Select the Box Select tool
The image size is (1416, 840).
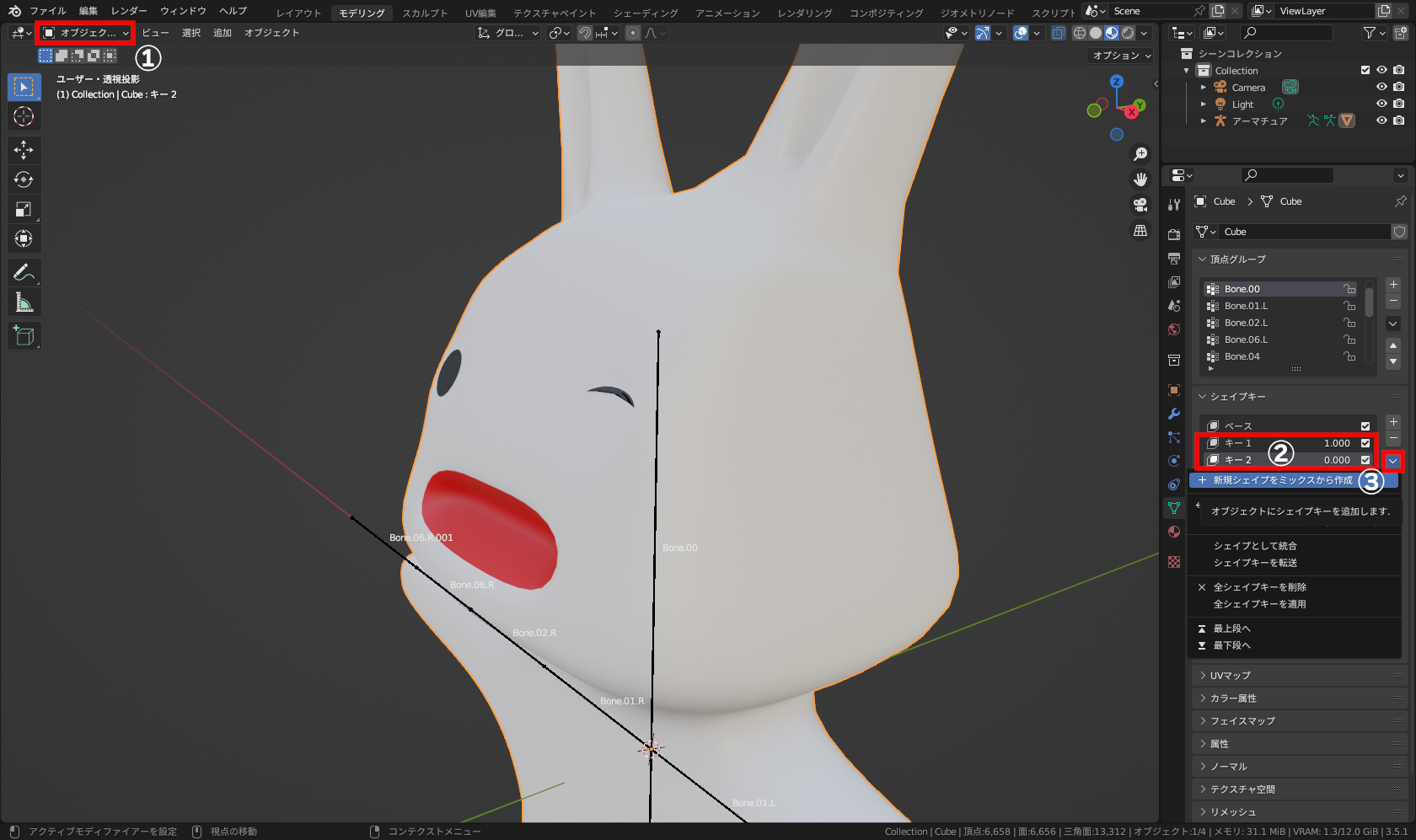pyautogui.click(x=24, y=87)
